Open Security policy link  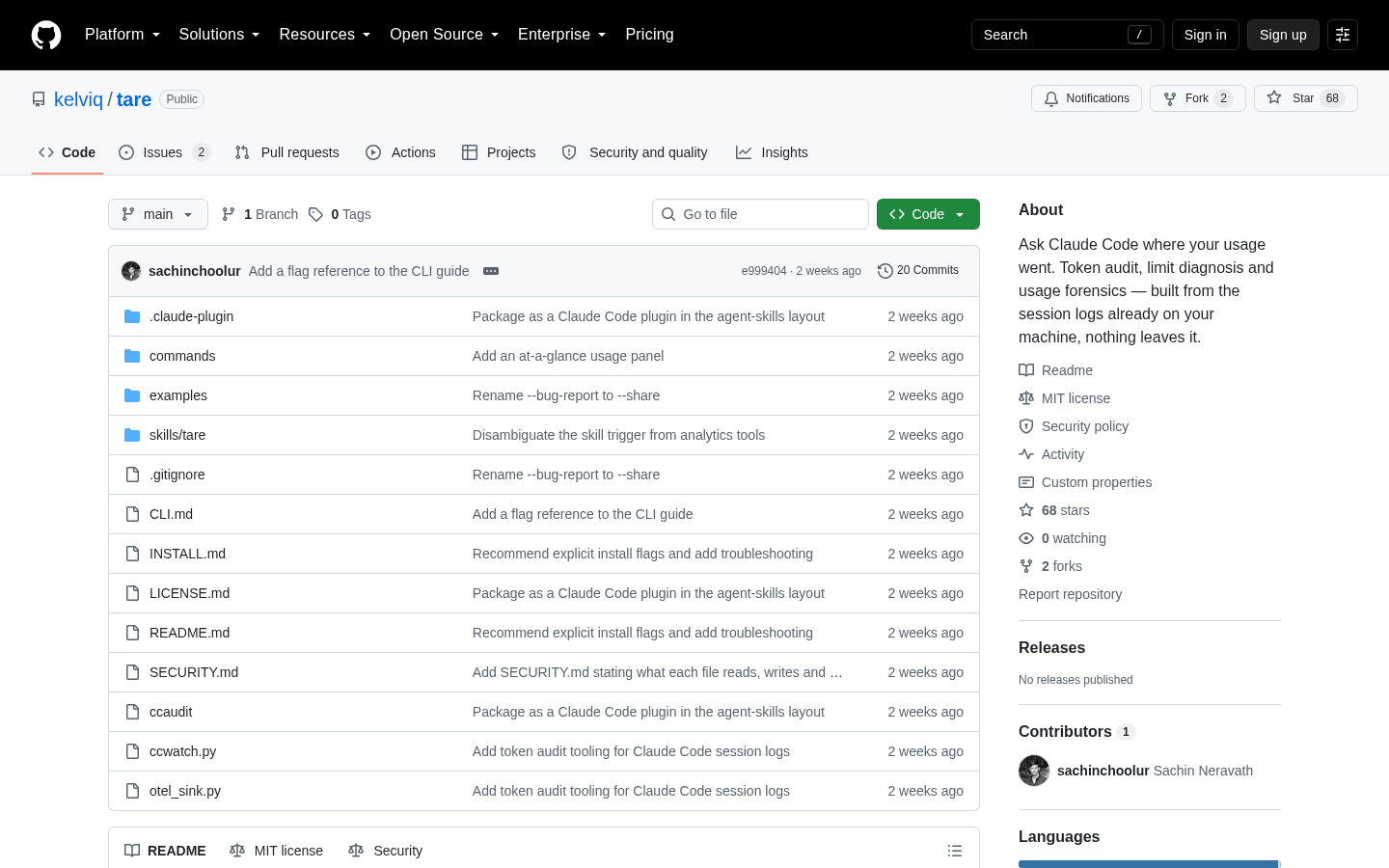(1074, 426)
